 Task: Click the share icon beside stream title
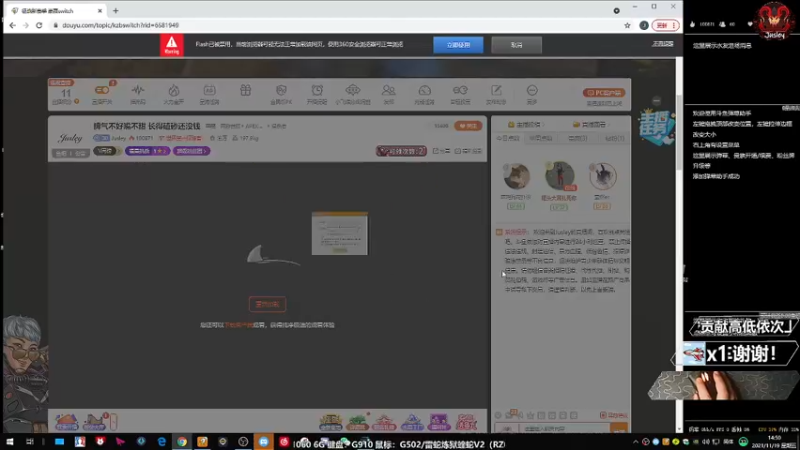[441, 151]
